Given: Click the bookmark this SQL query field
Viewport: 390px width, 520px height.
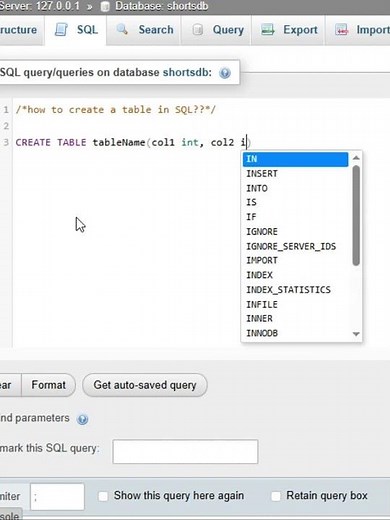Looking at the screenshot, I should point(185,451).
